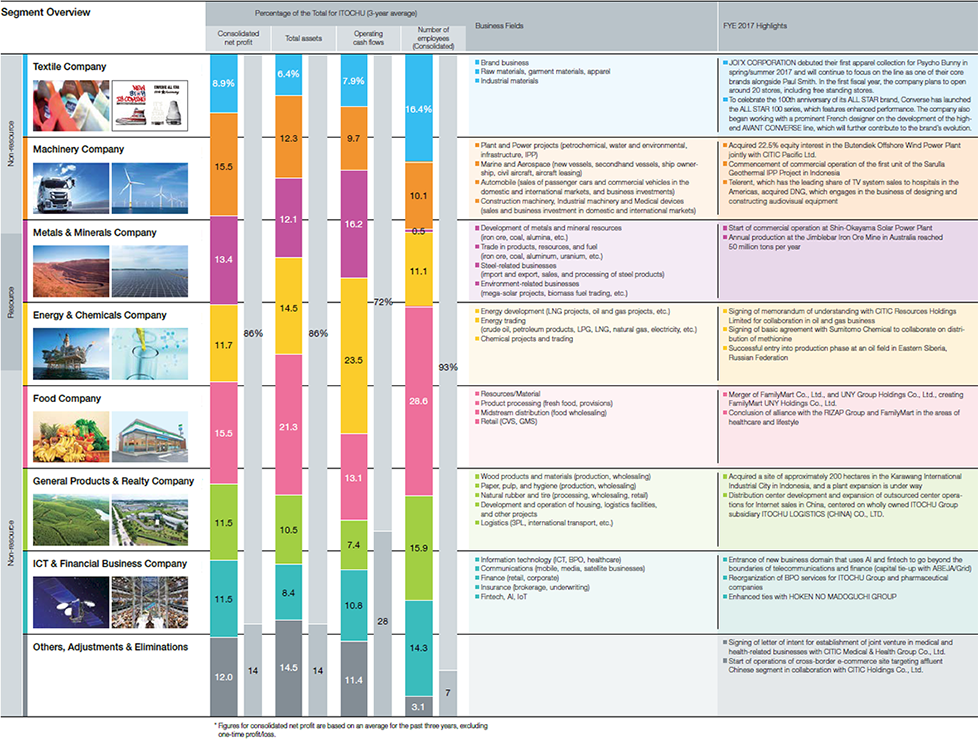Select the Energy & Chemicals Company heading
This screenshot has height=740, width=978.
99,315
